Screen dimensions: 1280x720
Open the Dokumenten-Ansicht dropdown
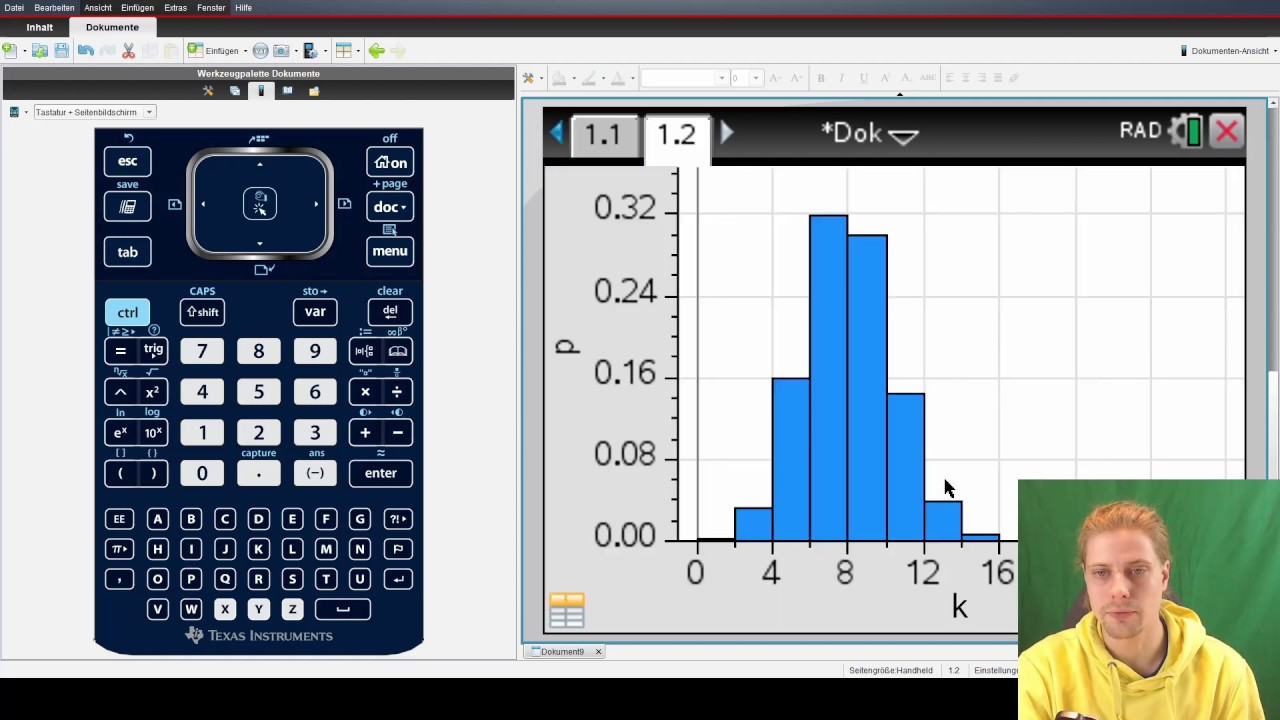pos(1229,51)
